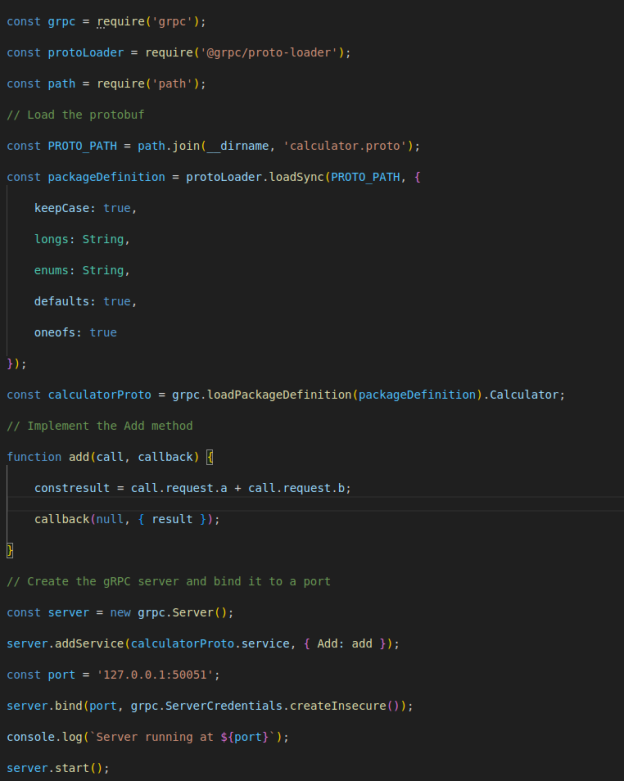The width and height of the screenshot is (624, 781).
Task: Click the server.bind line
Action: (210, 706)
